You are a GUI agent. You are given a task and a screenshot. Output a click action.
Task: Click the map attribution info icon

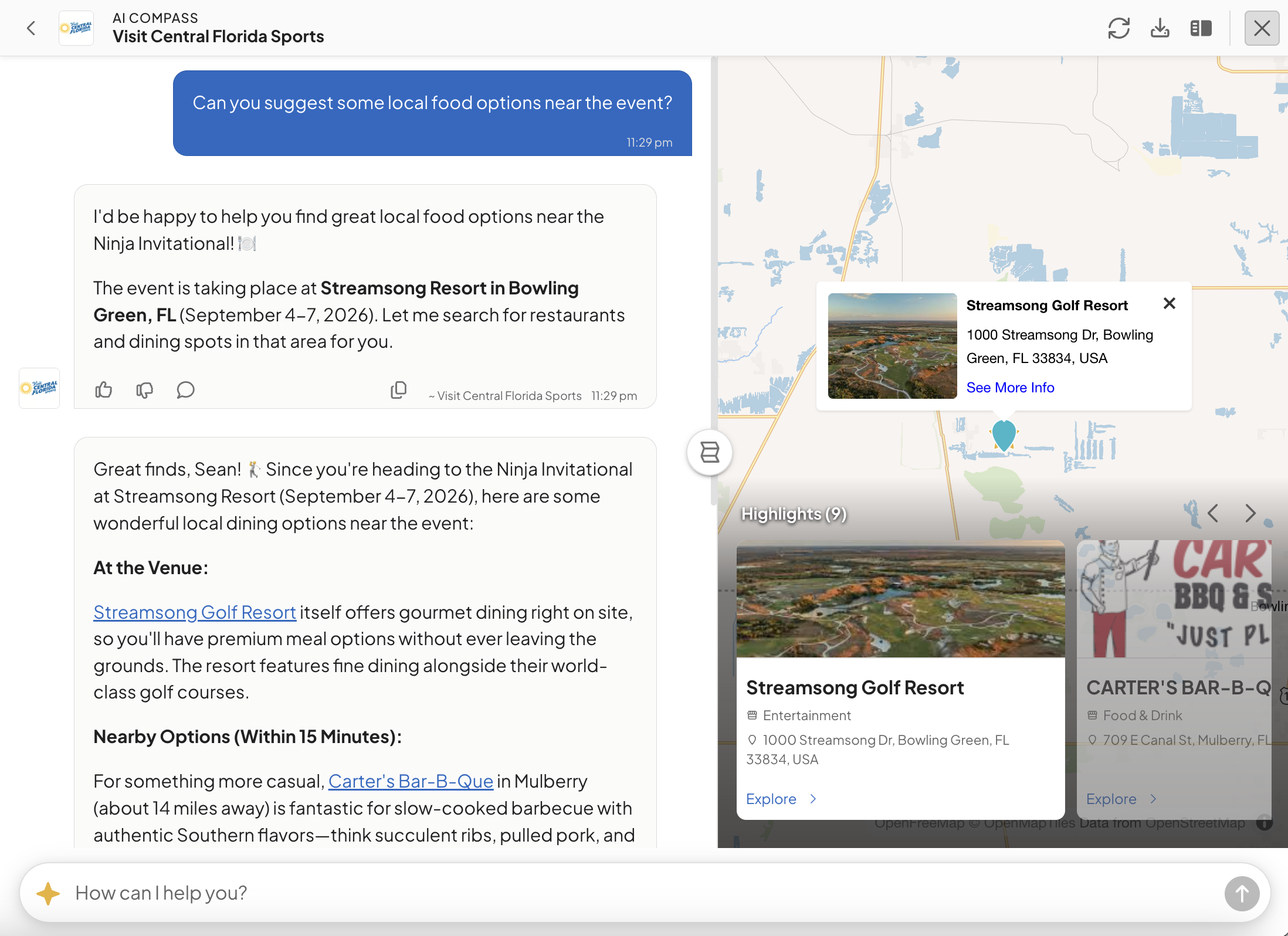pos(1264,823)
